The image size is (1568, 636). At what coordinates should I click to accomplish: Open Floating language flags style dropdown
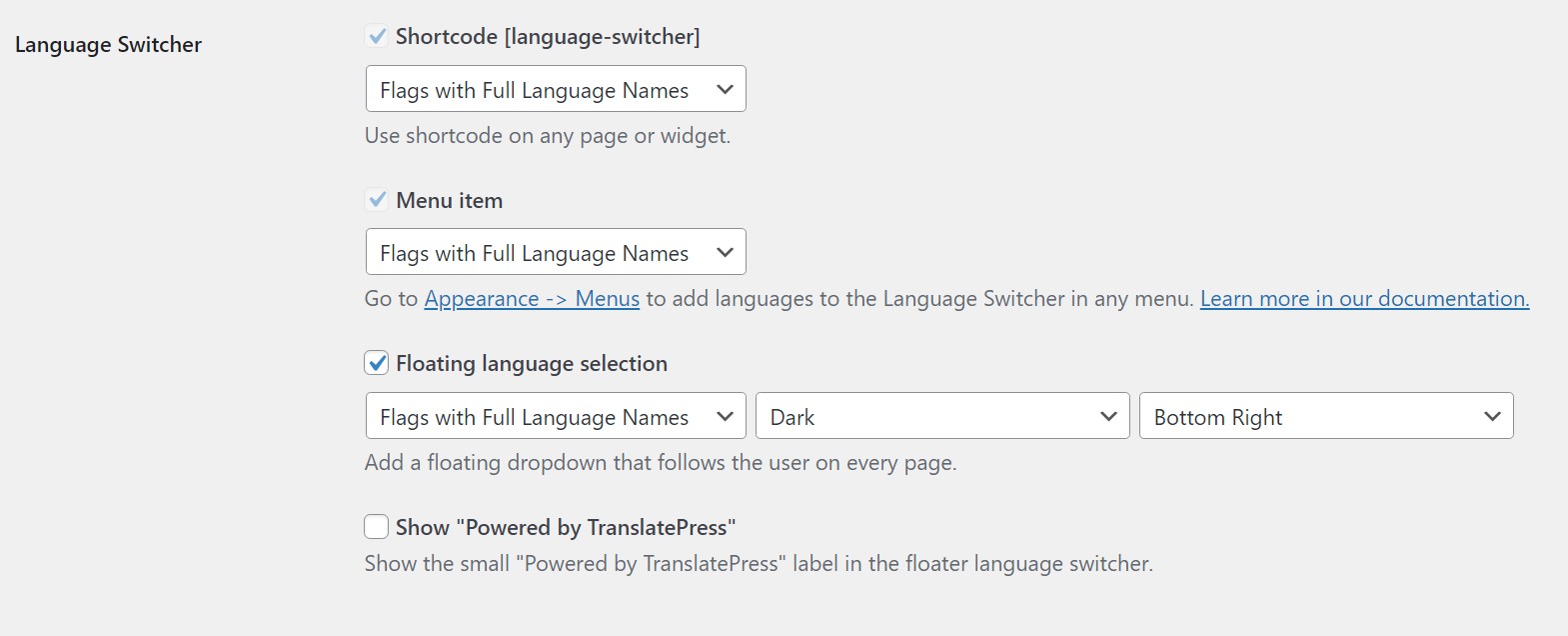tap(556, 416)
